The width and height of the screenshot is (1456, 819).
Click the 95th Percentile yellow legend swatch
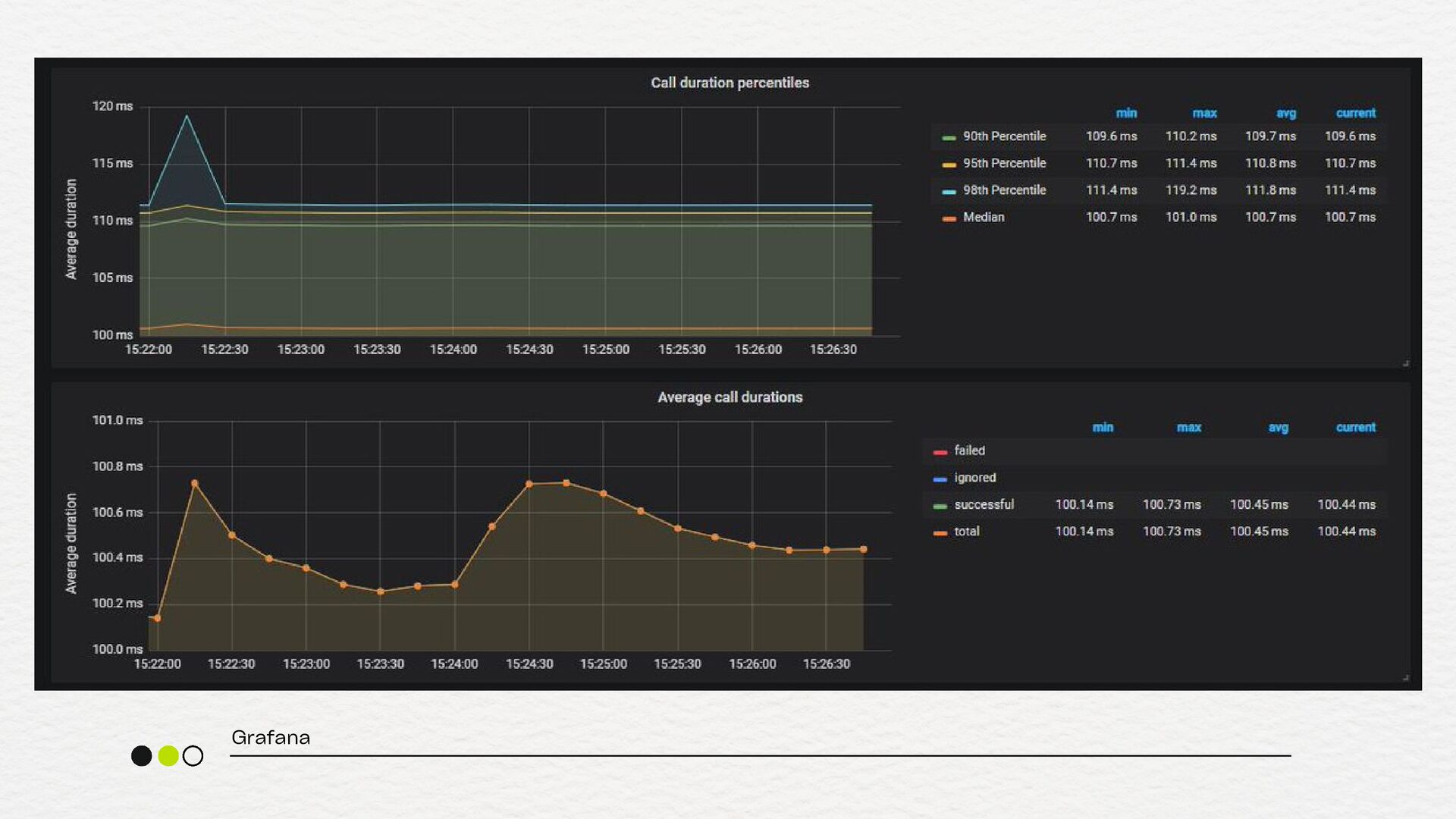(x=948, y=165)
